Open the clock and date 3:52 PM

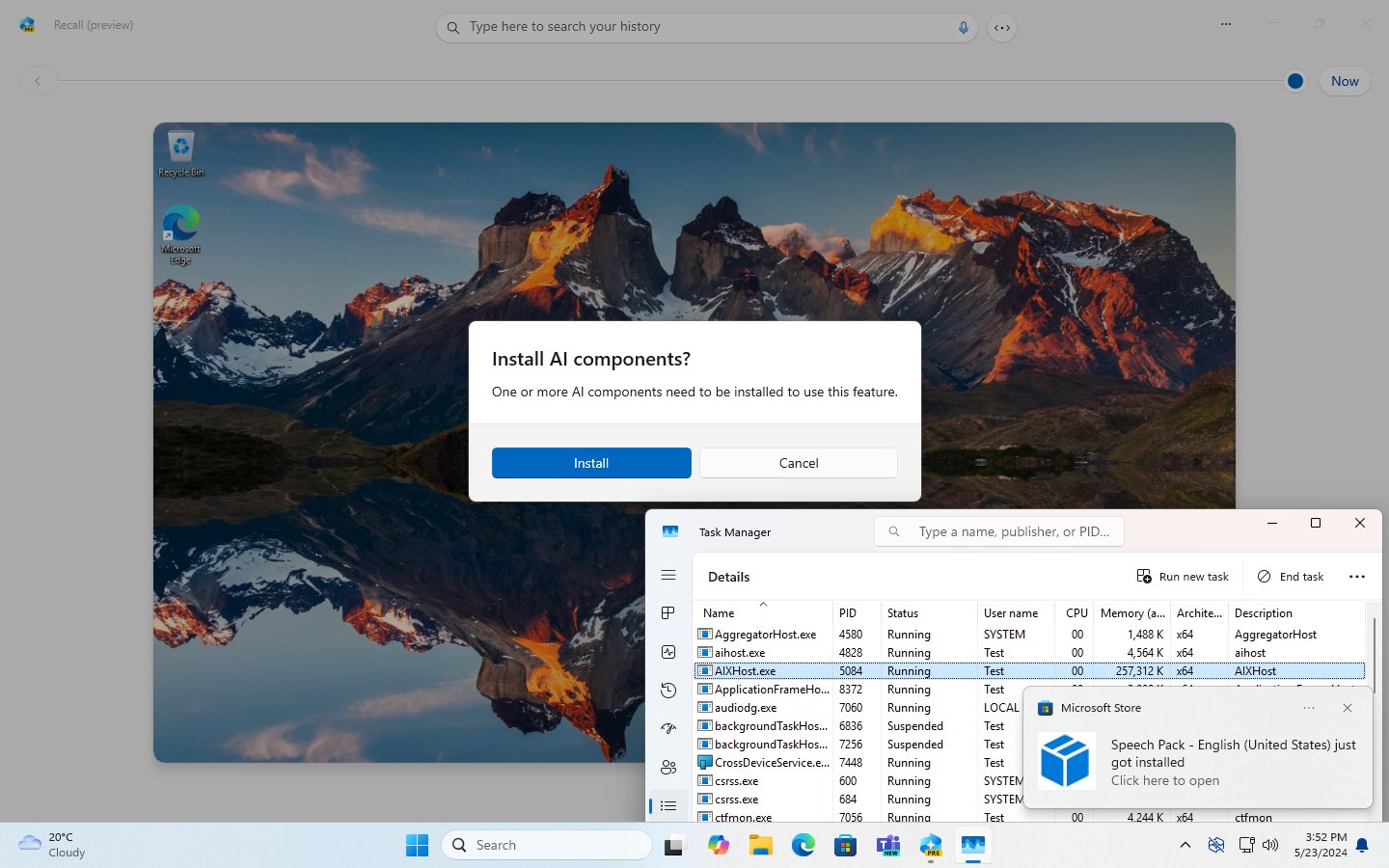pos(1321,845)
